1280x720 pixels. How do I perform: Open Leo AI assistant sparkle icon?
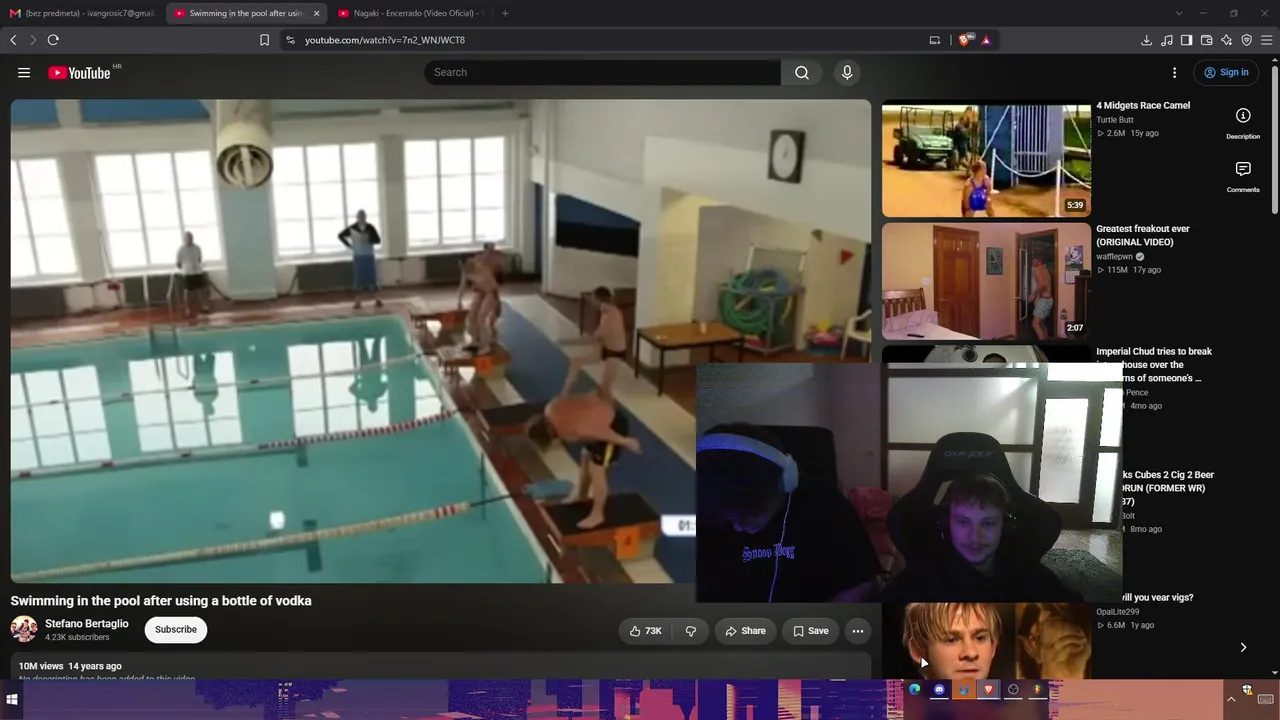1226,40
